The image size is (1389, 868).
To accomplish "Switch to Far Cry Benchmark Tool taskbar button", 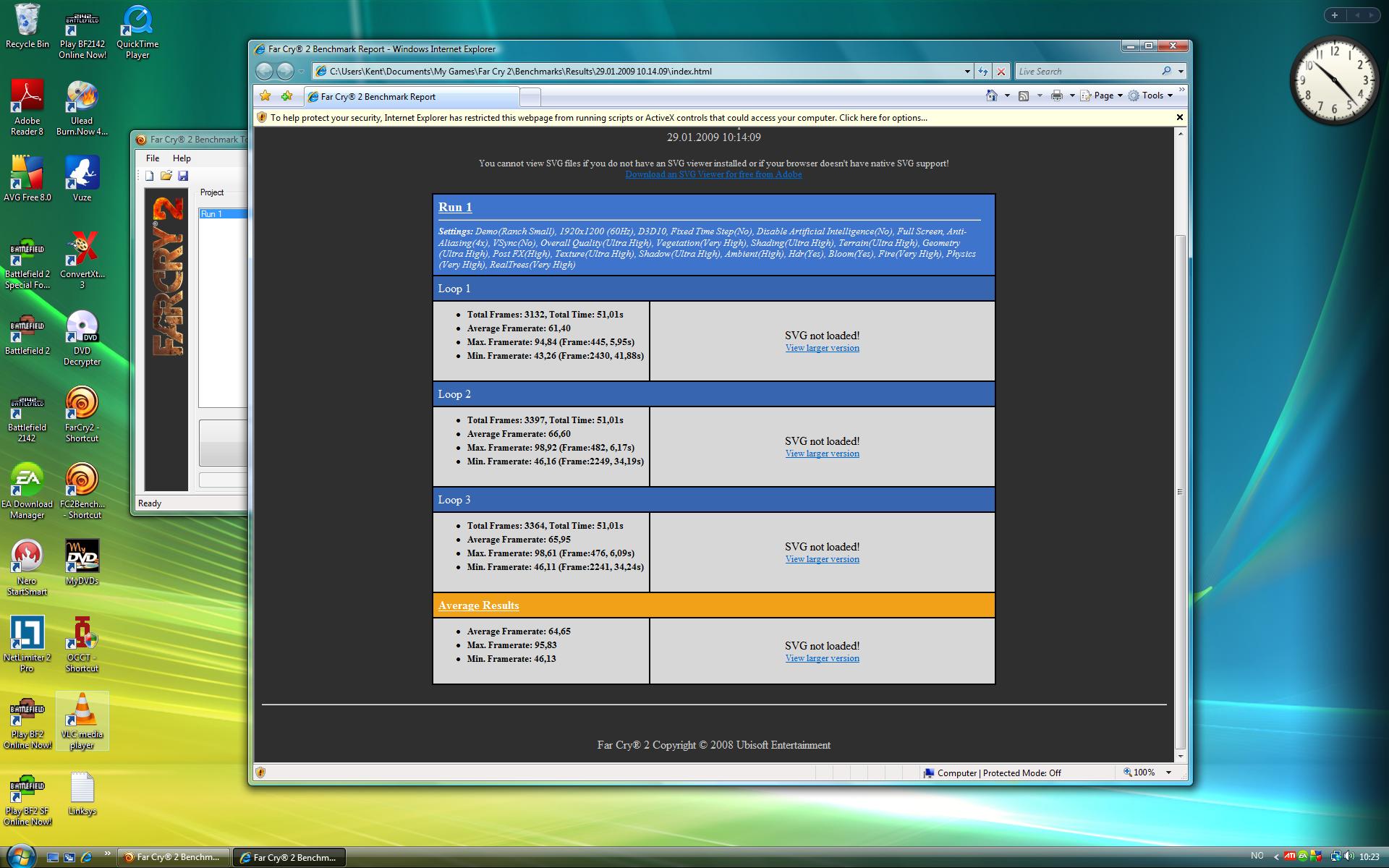I will coord(174,857).
